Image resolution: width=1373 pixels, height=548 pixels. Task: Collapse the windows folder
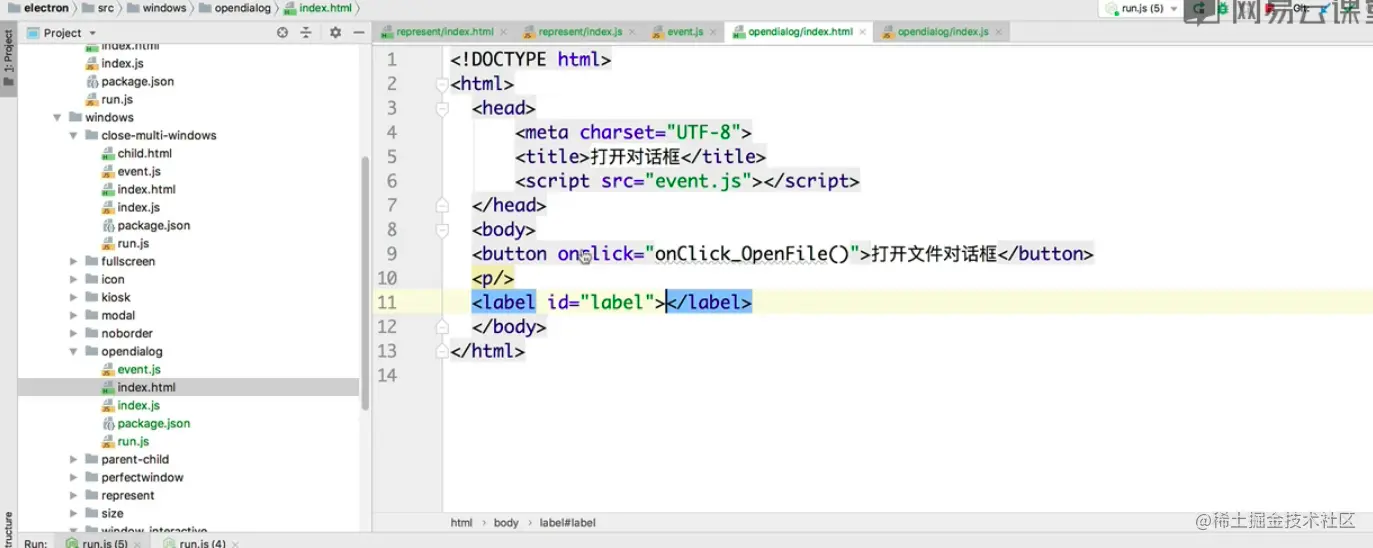[x=58, y=117]
